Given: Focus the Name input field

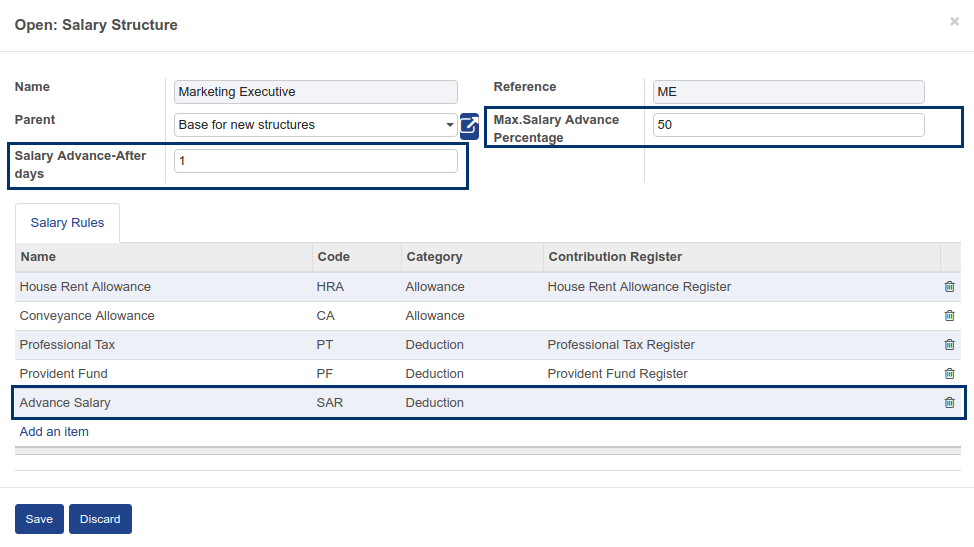Looking at the screenshot, I should coord(315,92).
